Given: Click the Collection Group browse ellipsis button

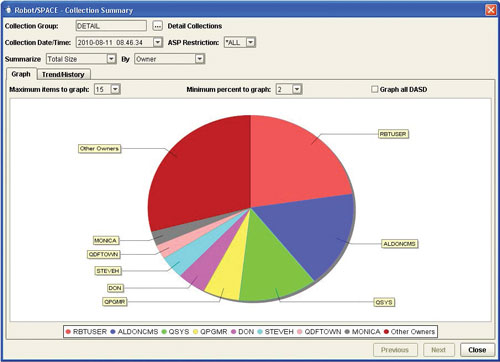Looking at the screenshot, I should [157, 26].
